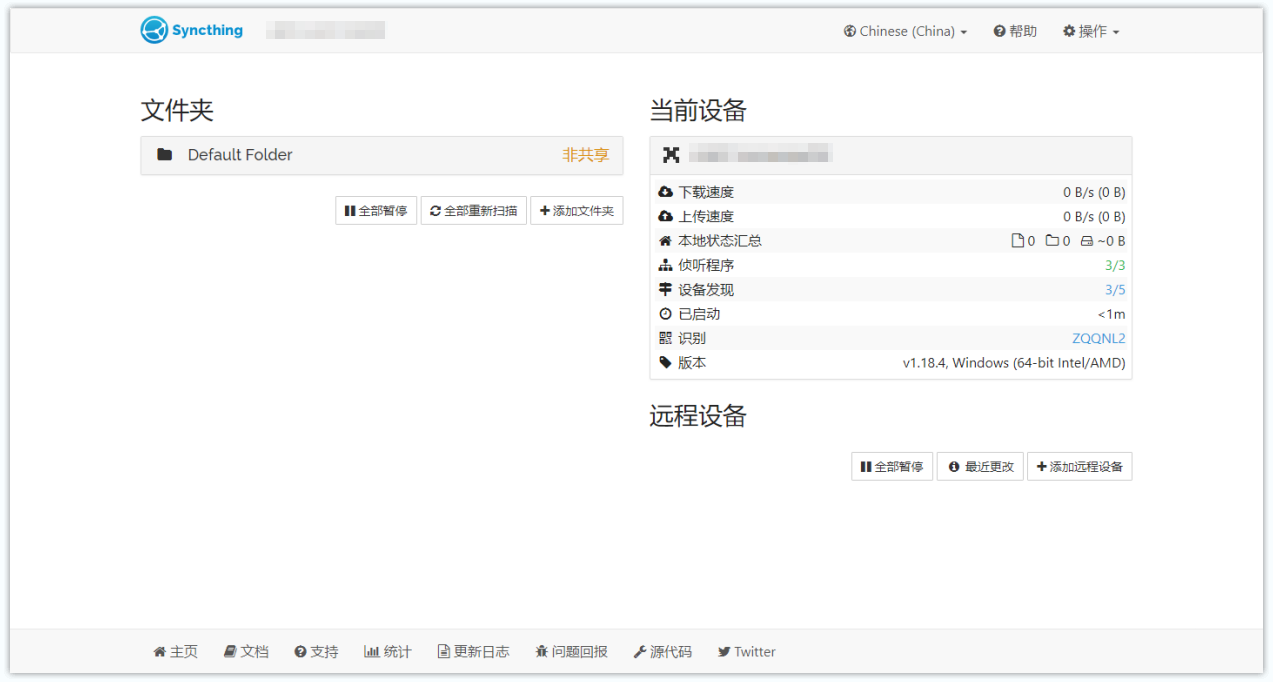Click the Twitter bird icon in footer
The image size is (1273, 682).
pos(724,652)
